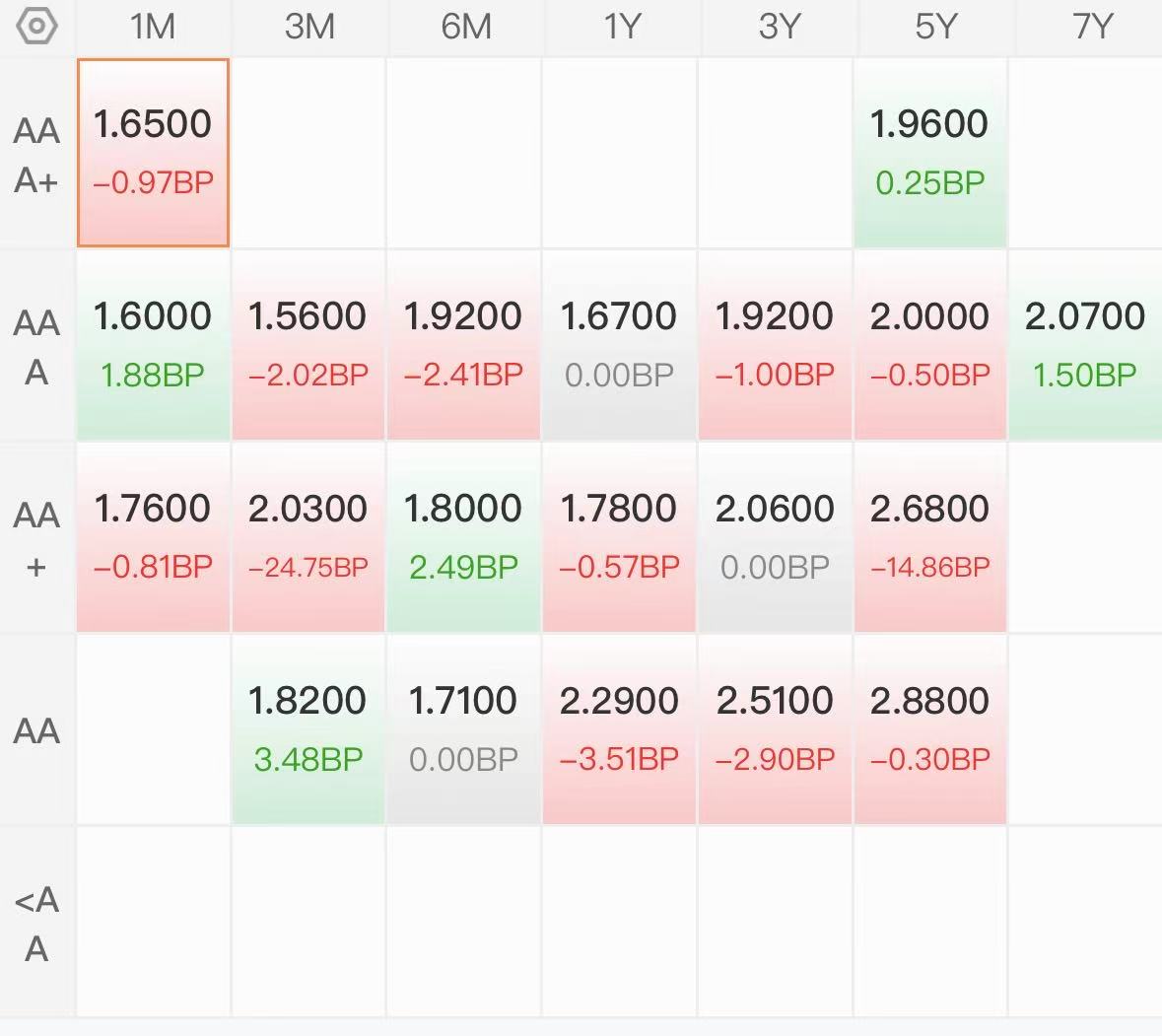Open AA 3M cell showing 1.8200
Image resolution: width=1162 pixels, height=1036 pixels.
point(308,730)
